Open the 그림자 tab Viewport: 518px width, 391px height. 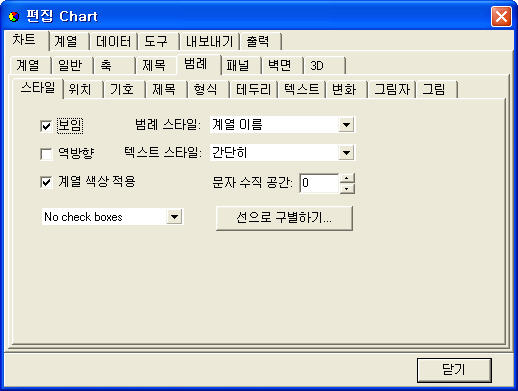[392, 89]
